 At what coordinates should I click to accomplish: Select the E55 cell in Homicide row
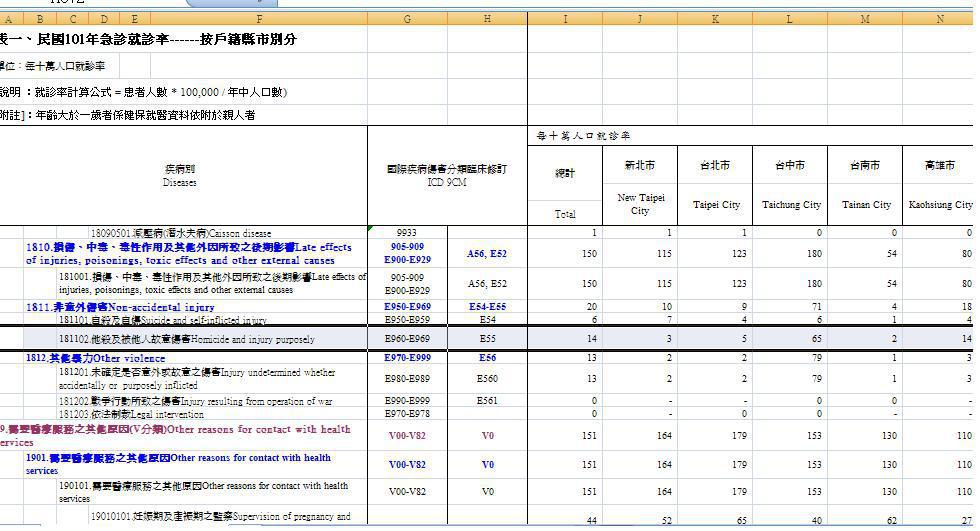click(488, 339)
